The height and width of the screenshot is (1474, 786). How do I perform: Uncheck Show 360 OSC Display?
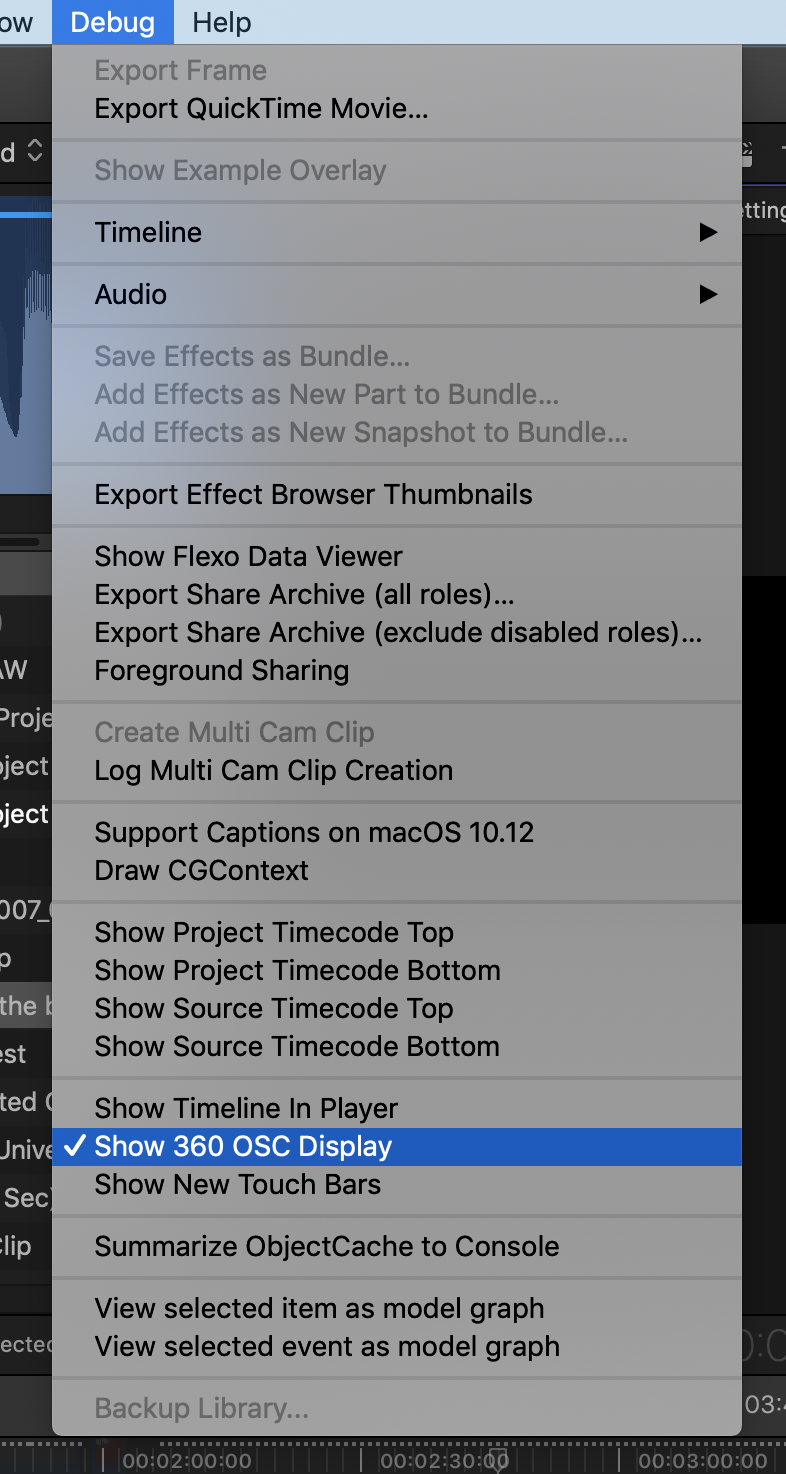(x=243, y=1146)
